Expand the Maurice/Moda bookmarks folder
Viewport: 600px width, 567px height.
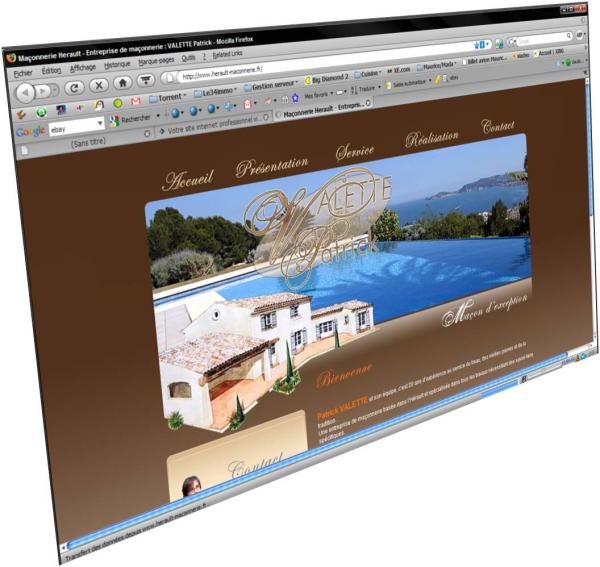[x=437, y=66]
